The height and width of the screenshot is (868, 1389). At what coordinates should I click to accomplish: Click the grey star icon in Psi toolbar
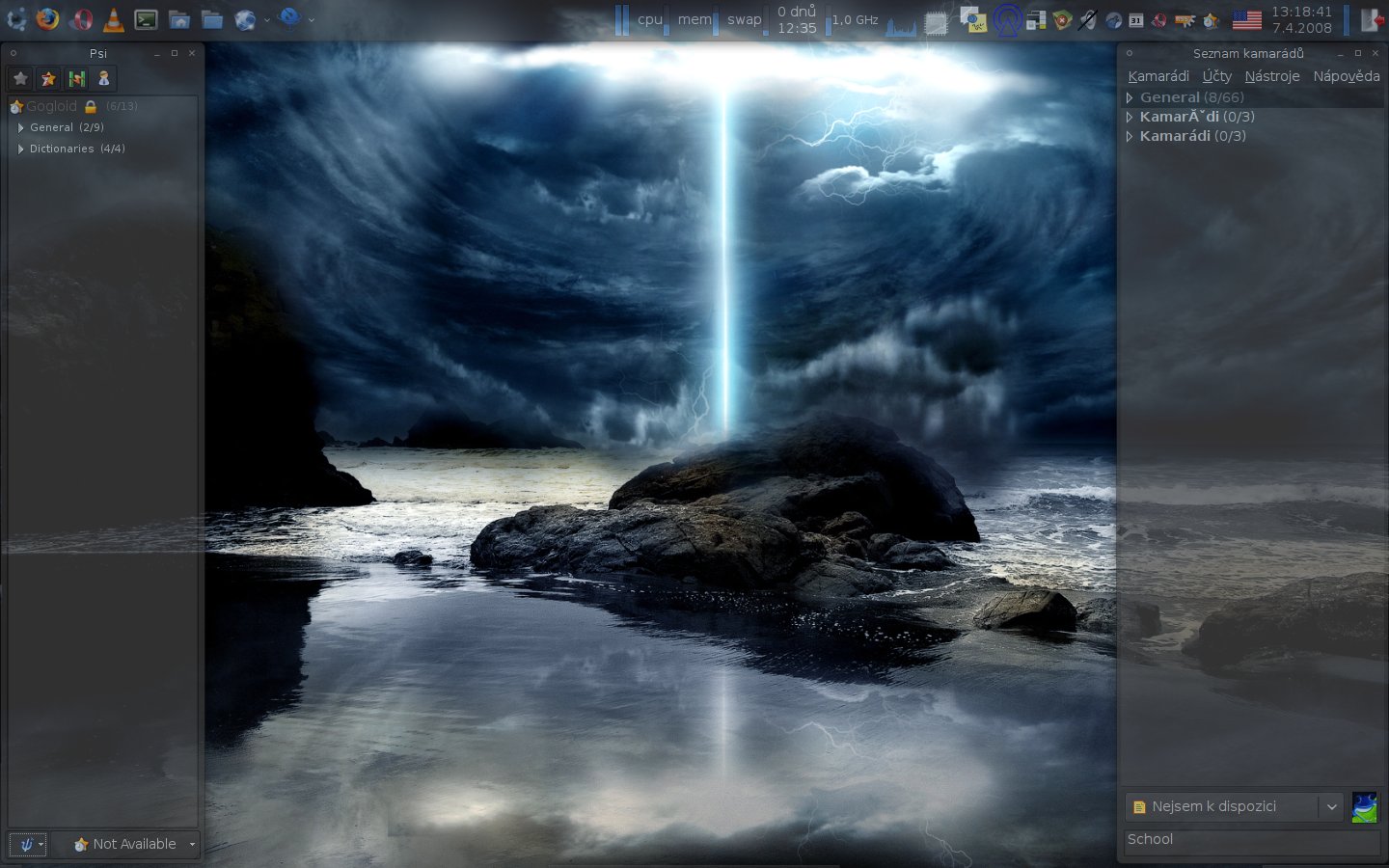point(20,79)
